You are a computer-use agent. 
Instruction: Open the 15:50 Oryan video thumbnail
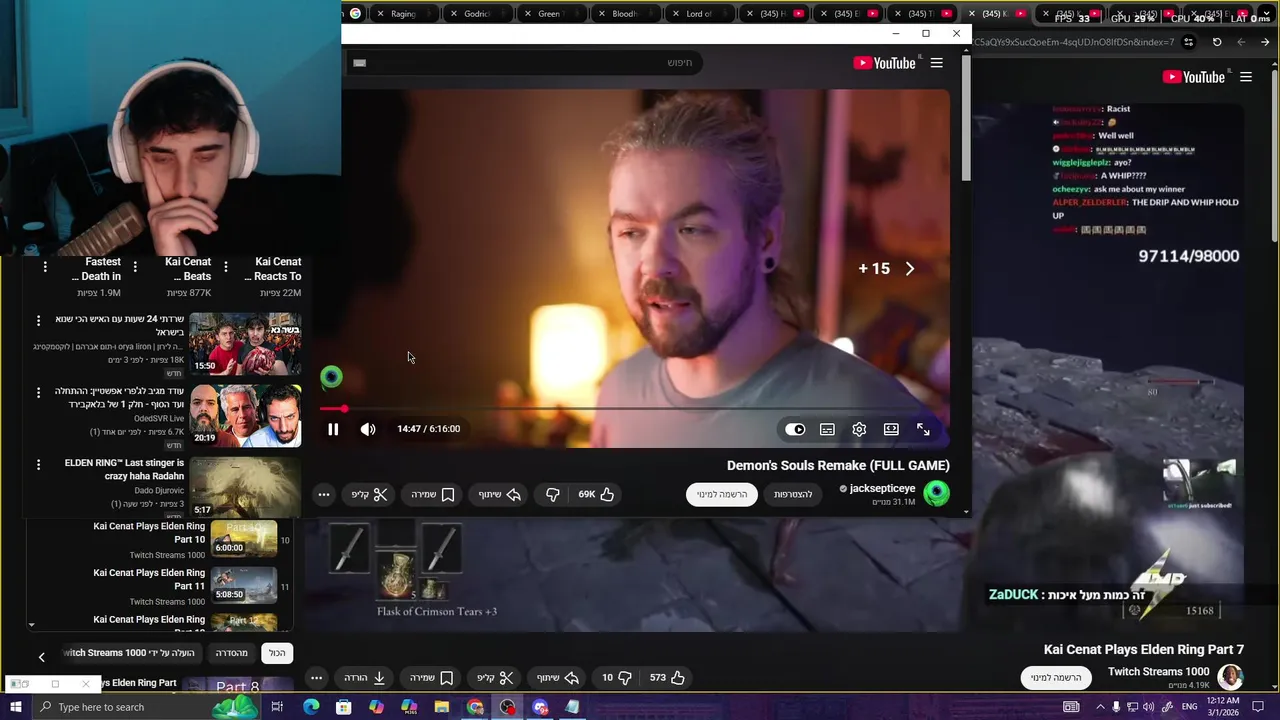pos(245,344)
